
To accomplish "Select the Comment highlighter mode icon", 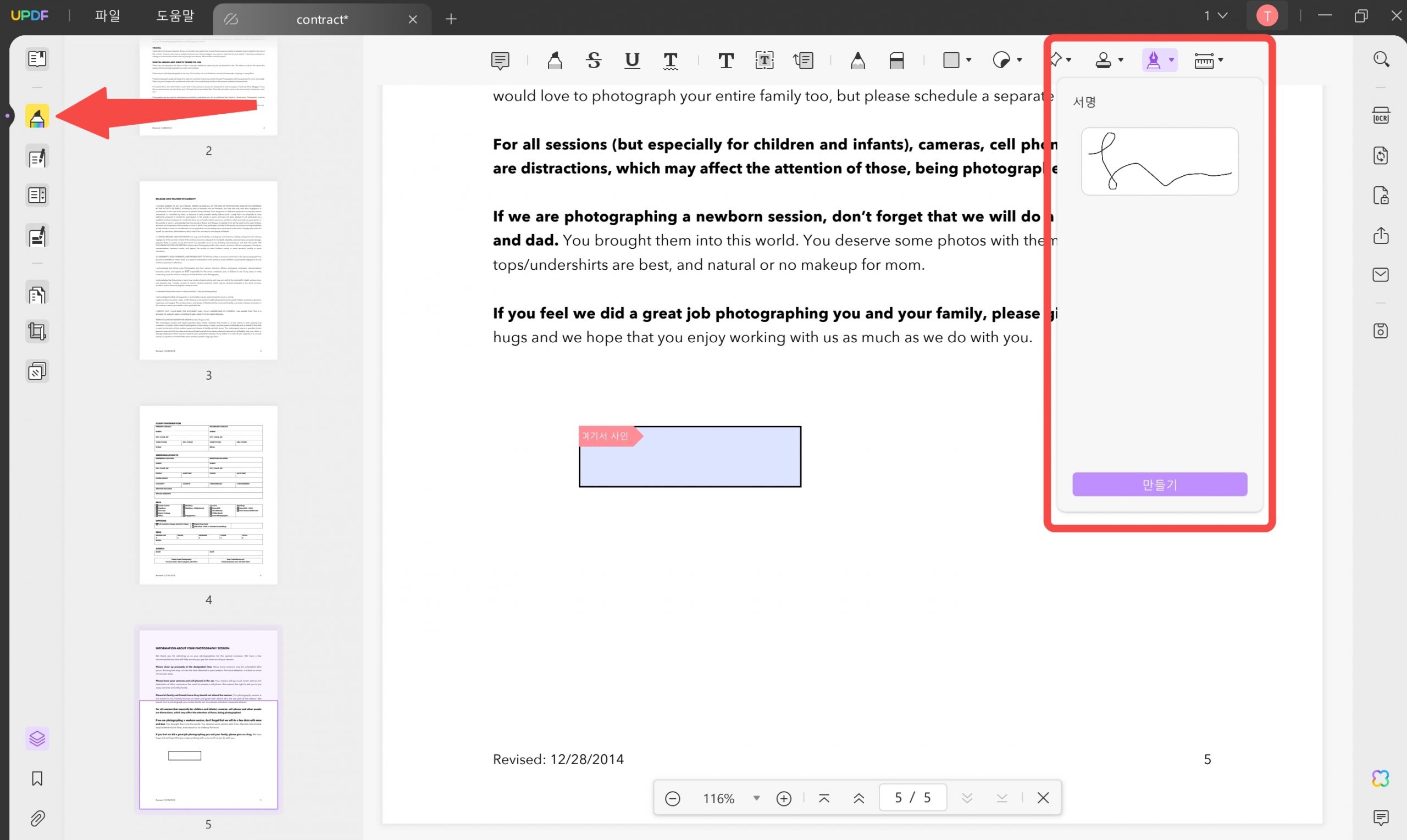I will (37, 116).
